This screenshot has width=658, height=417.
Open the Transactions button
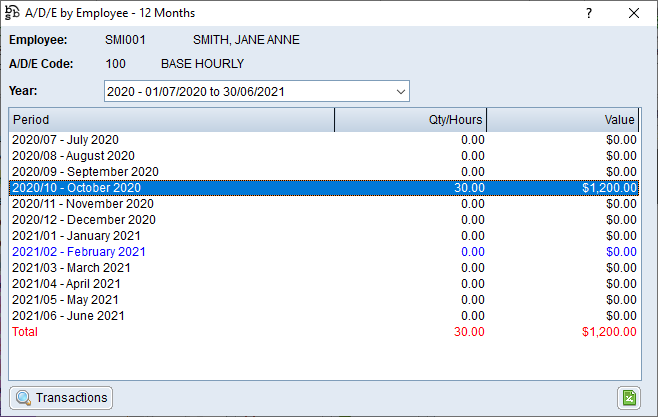pyautogui.click(x=61, y=397)
